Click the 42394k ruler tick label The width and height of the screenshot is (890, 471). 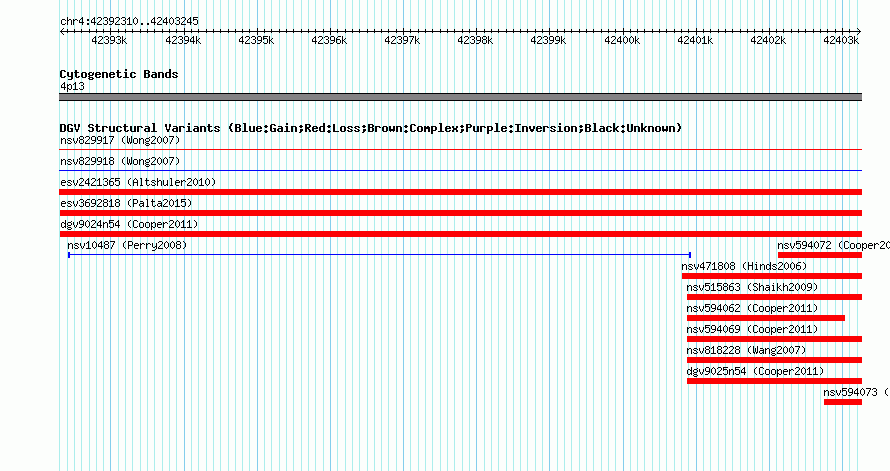coord(183,41)
